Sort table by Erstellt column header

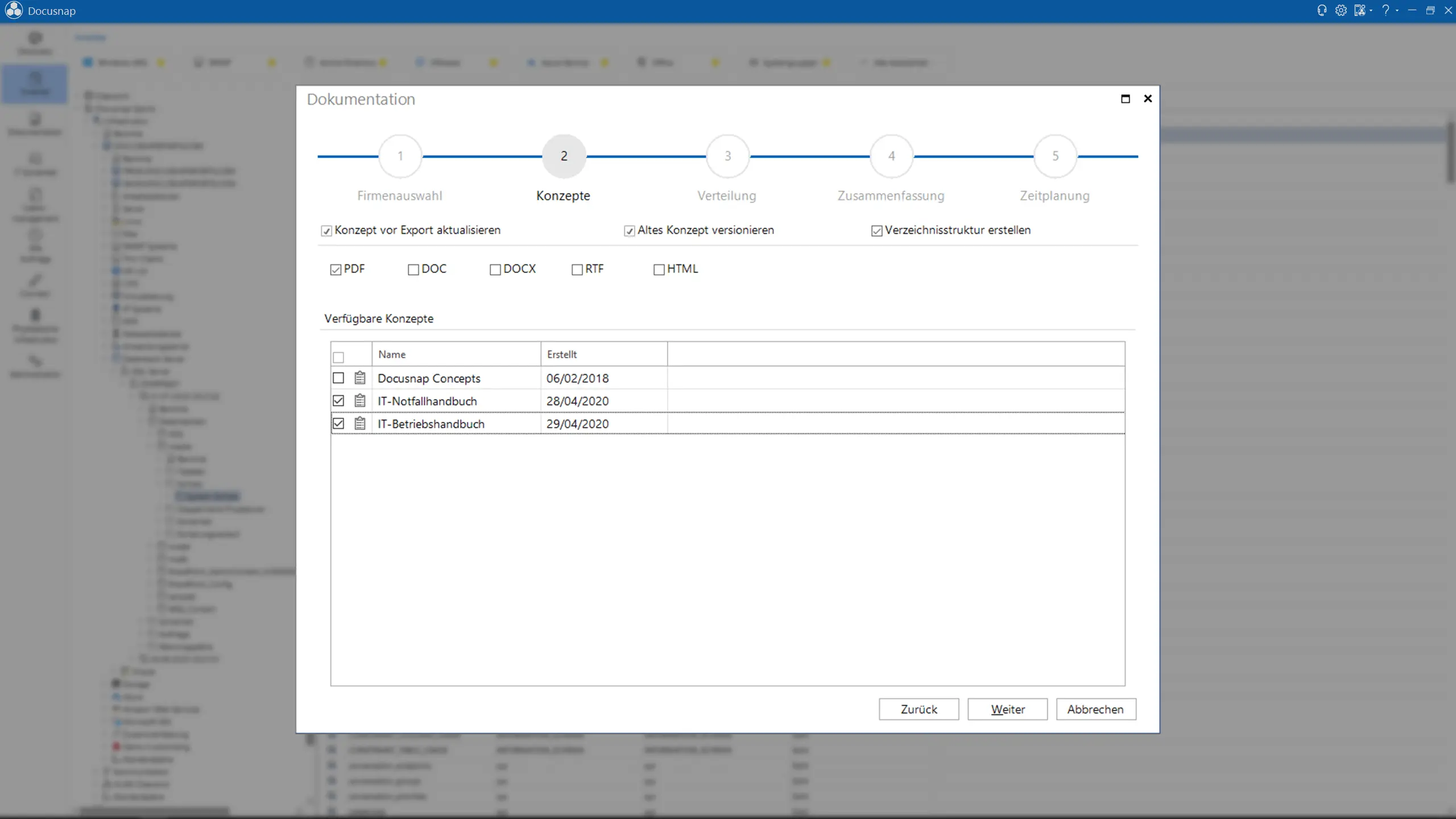(x=604, y=354)
